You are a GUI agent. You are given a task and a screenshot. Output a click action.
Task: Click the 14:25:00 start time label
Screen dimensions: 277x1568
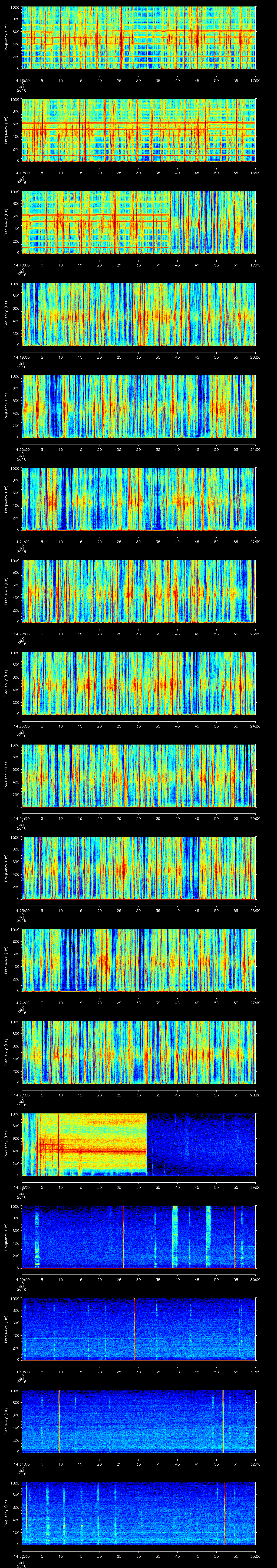[22, 910]
